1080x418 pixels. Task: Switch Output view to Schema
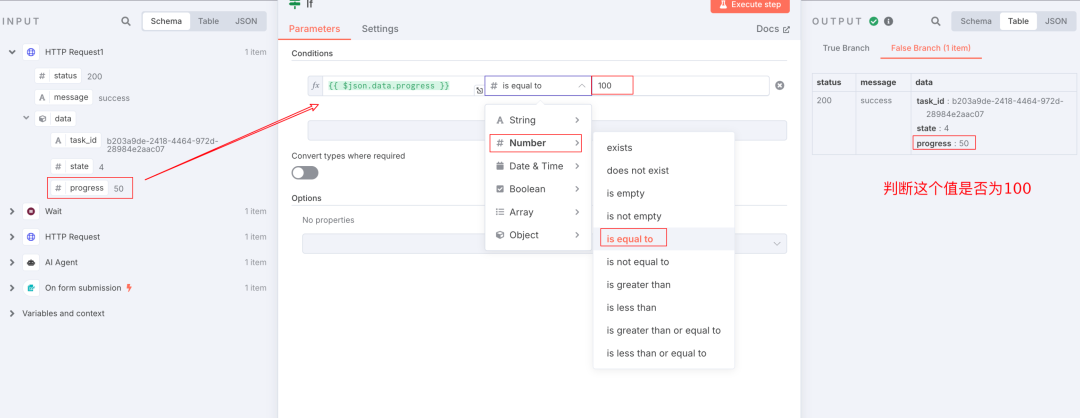pyautogui.click(x=976, y=21)
